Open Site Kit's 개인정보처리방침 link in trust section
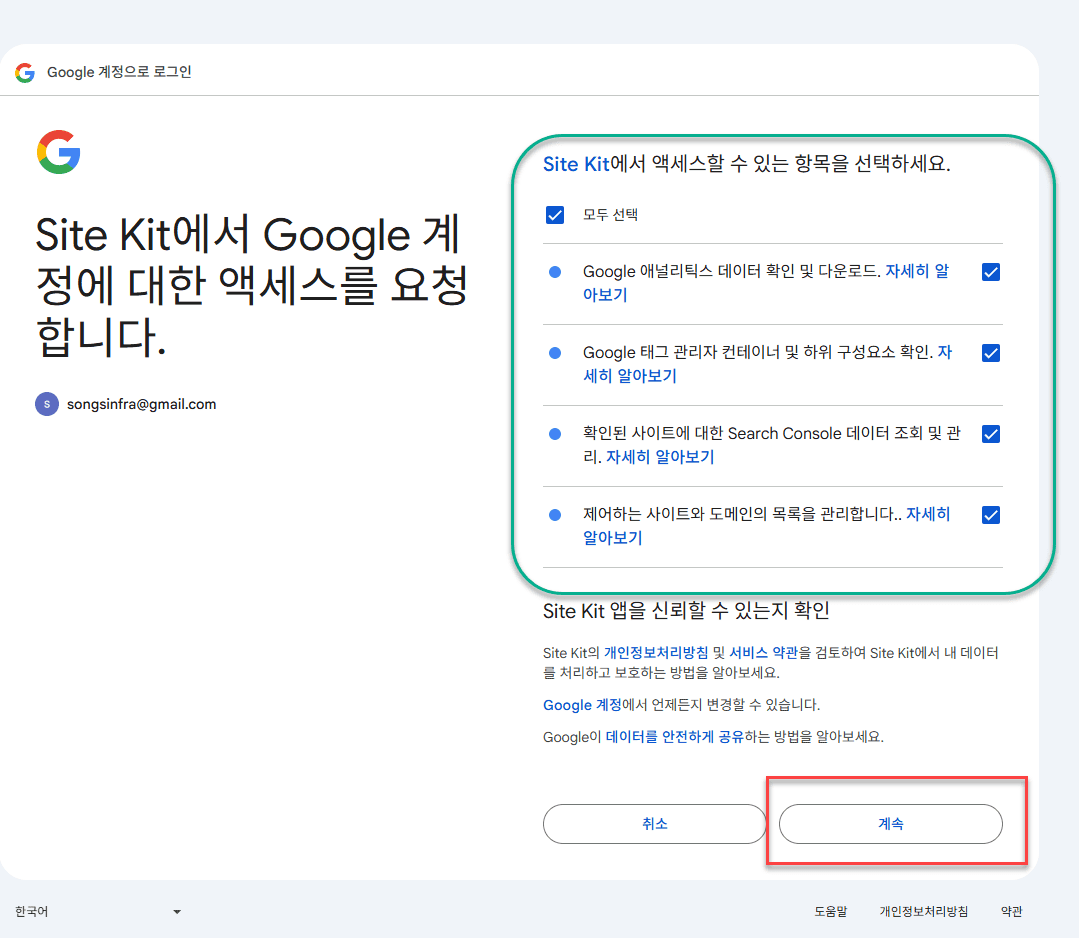 point(655,653)
